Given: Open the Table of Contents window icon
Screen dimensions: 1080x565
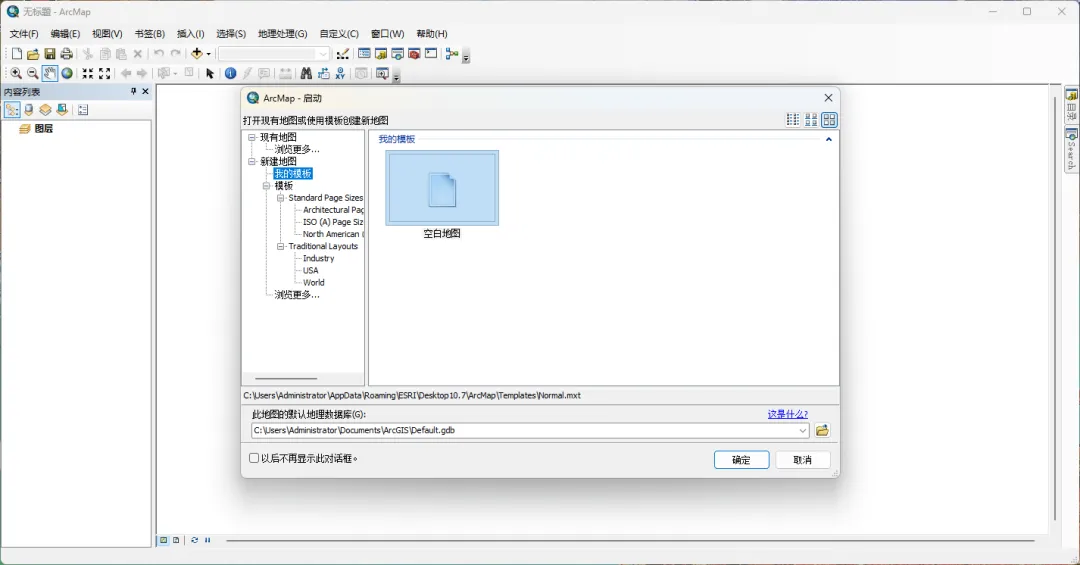Looking at the screenshot, I should tap(364, 54).
